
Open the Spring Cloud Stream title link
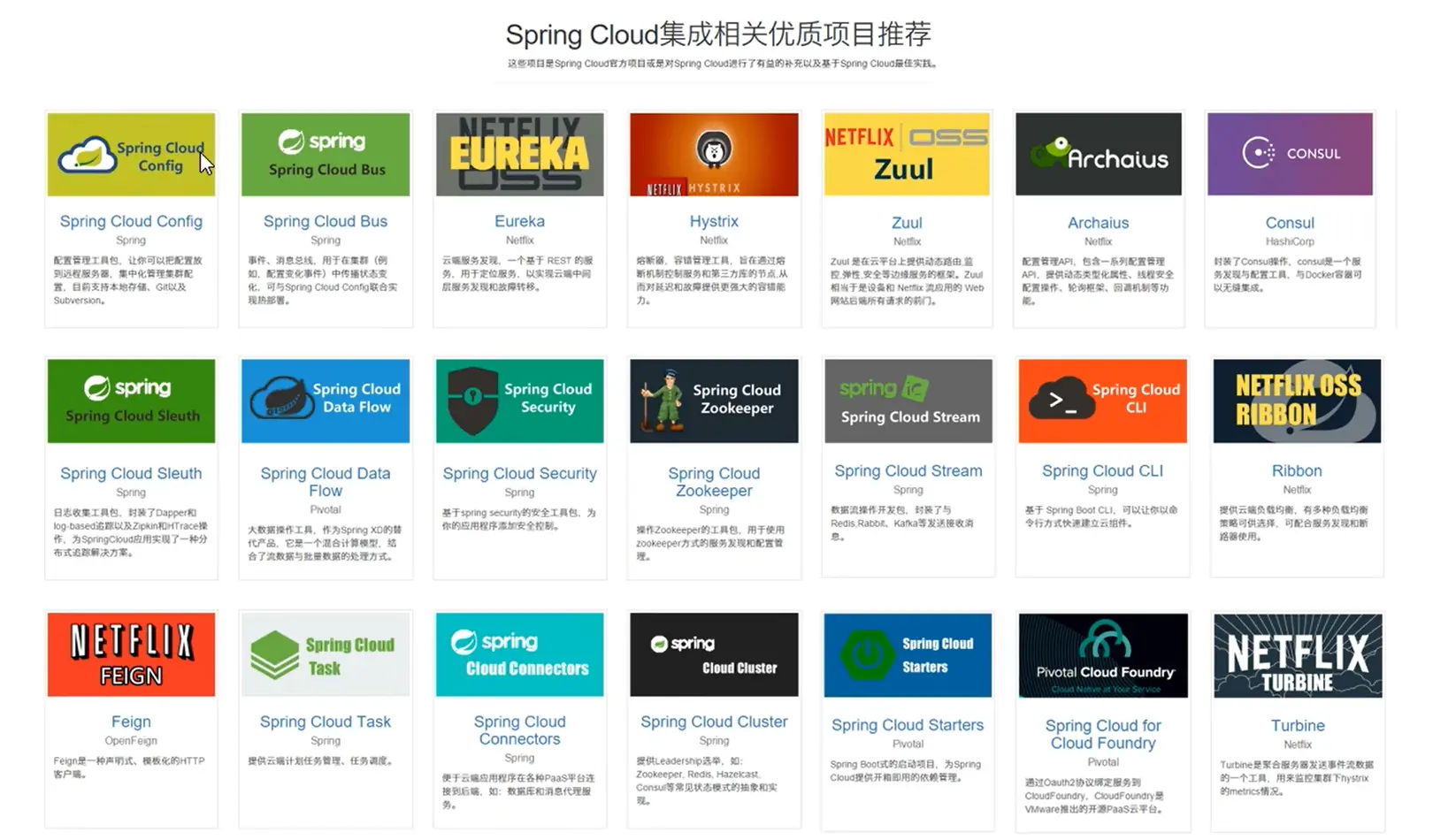coord(908,470)
